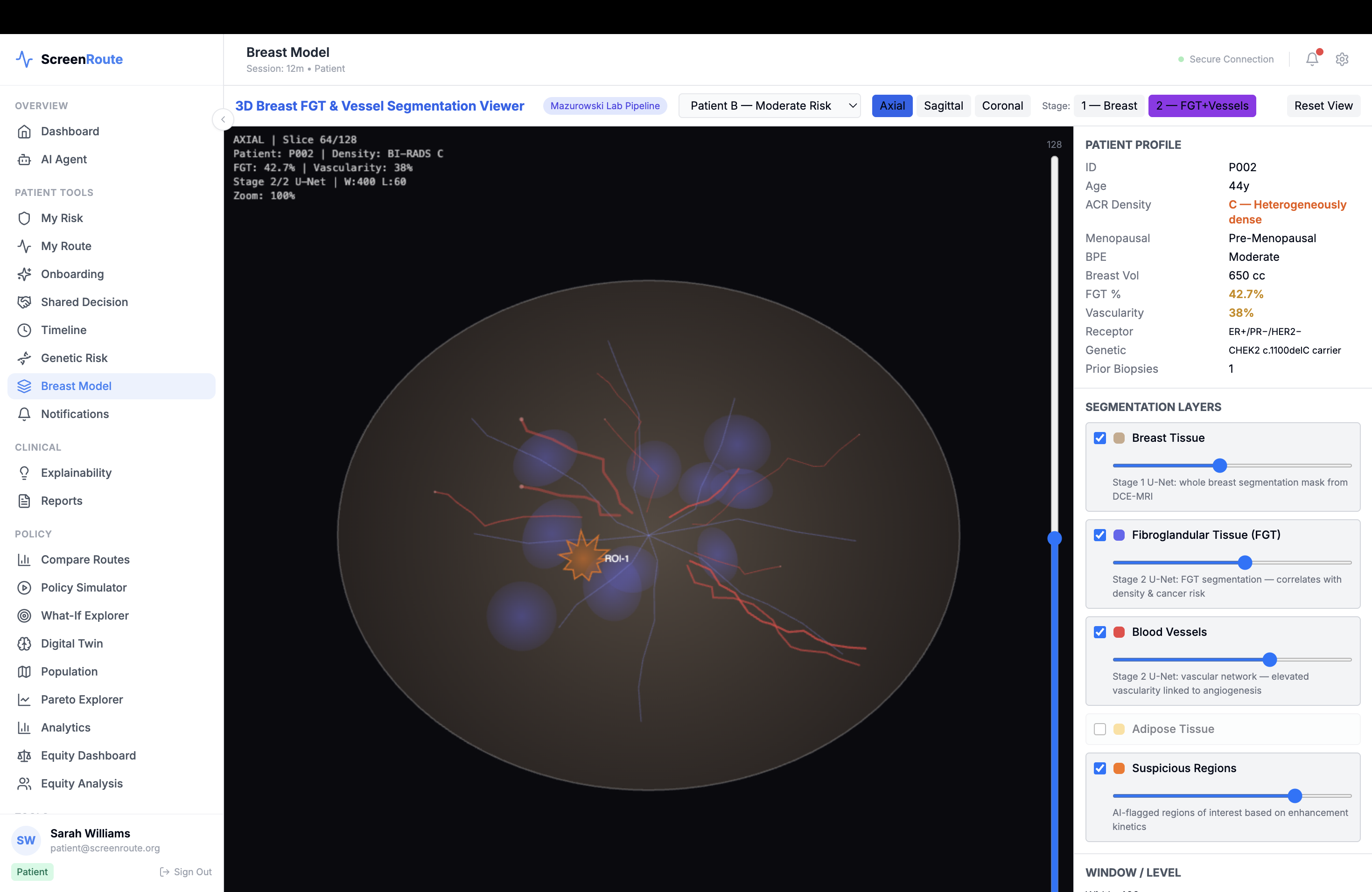Viewport: 1372px width, 892px height.
Task: Open the Patient B Moderate Risk dropdown
Action: point(769,105)
